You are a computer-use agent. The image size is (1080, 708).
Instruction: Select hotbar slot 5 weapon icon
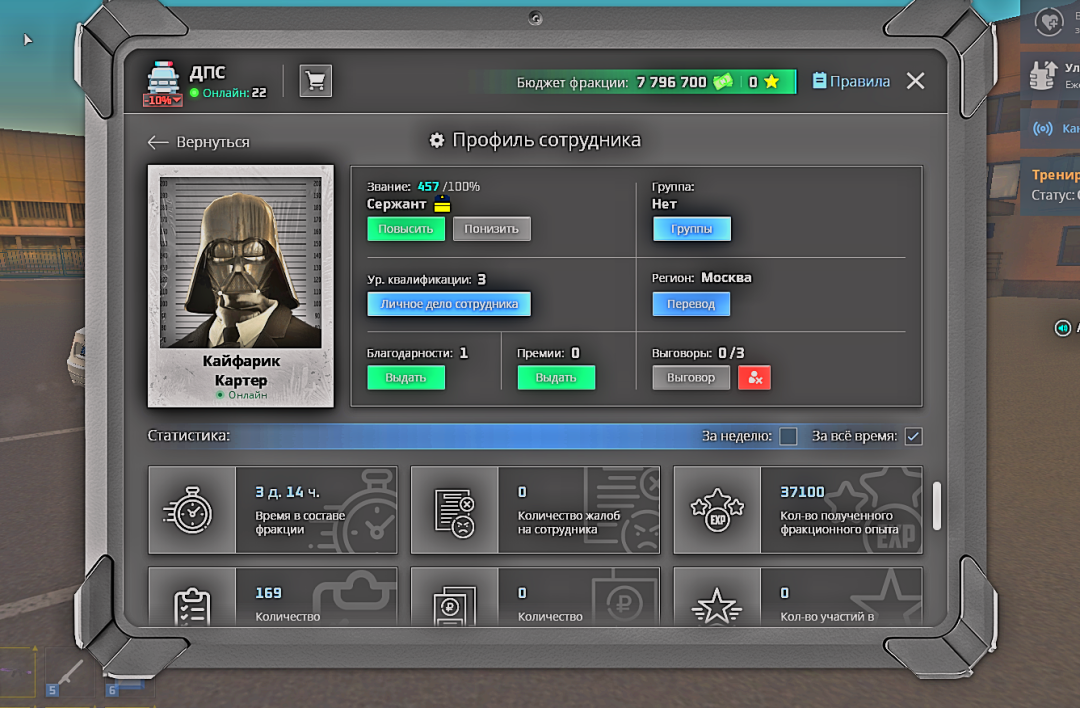coord(69,673)
